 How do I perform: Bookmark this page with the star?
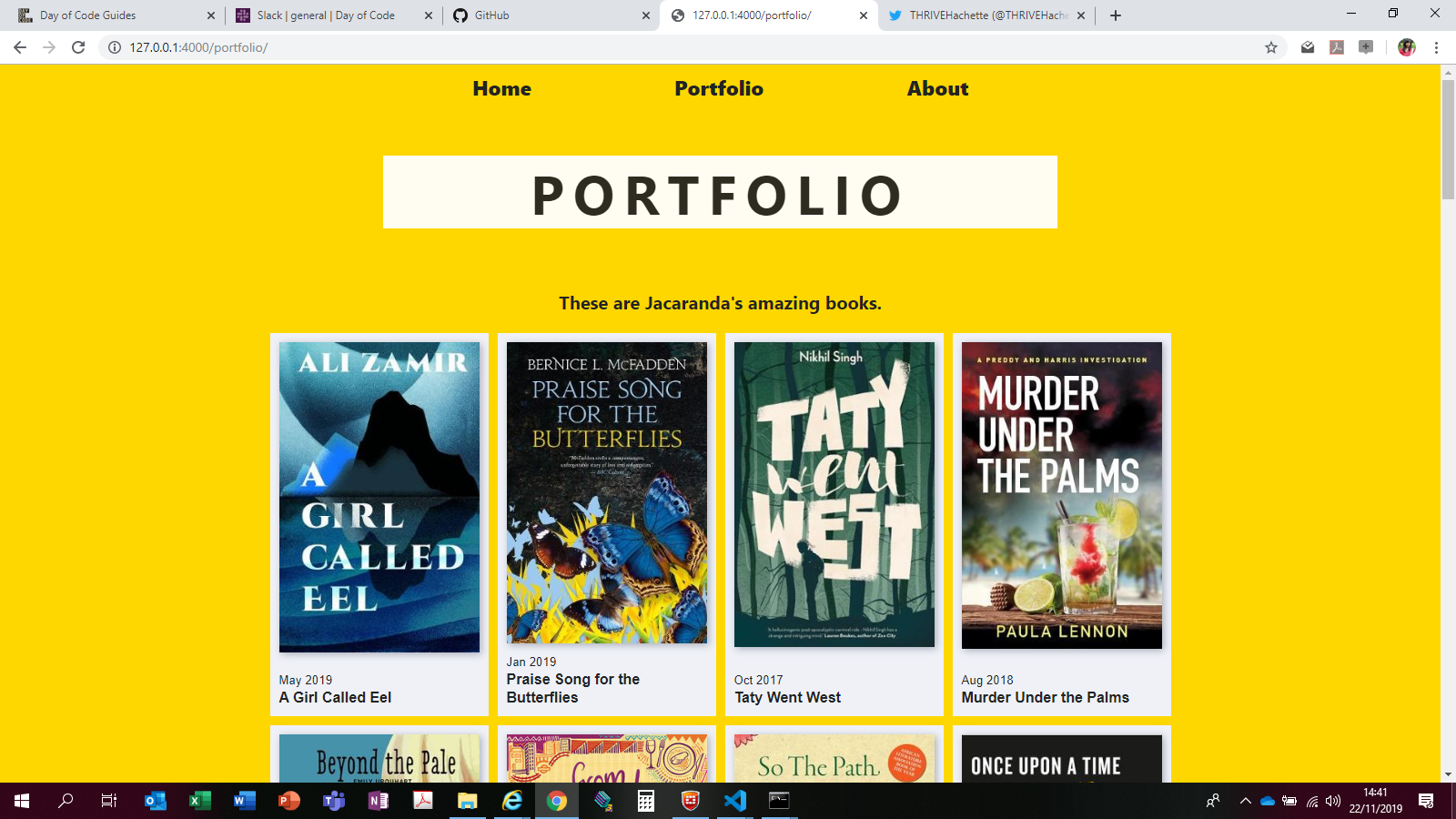(1271, 47)
